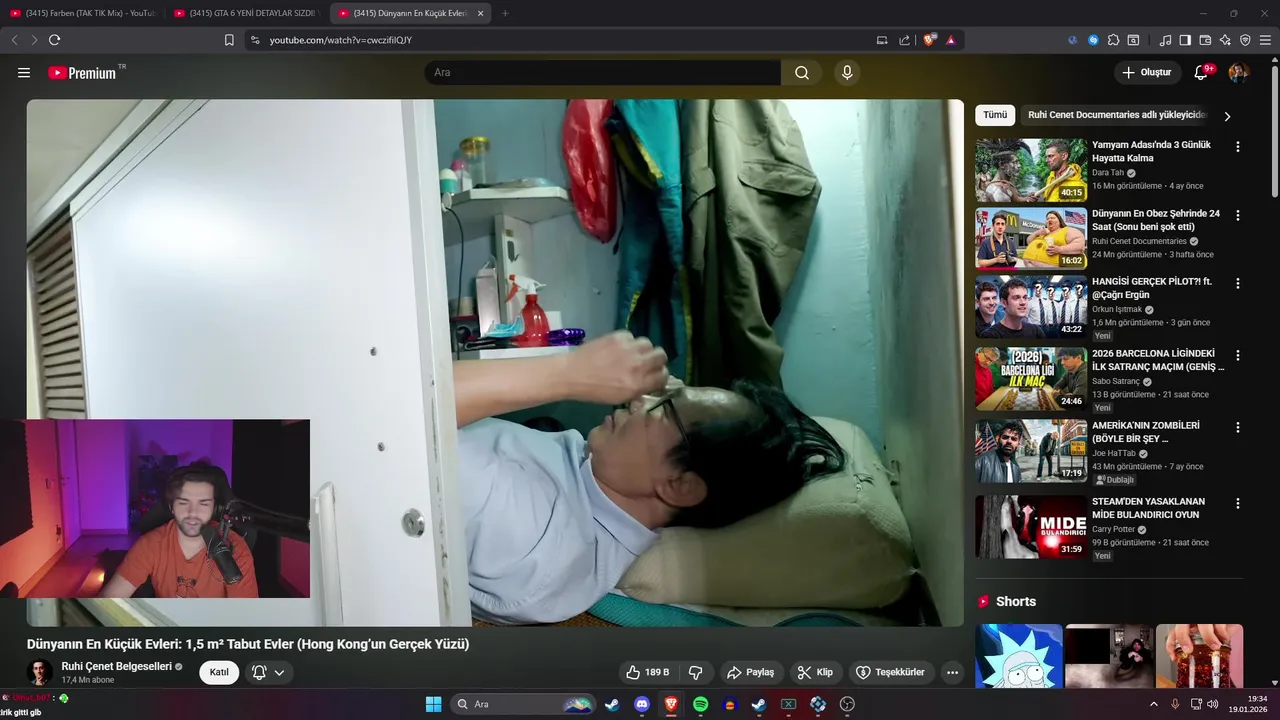This screenshot has width=1280, height=720.
Task: Click the YouTube search input field
Action: (603, 73)
